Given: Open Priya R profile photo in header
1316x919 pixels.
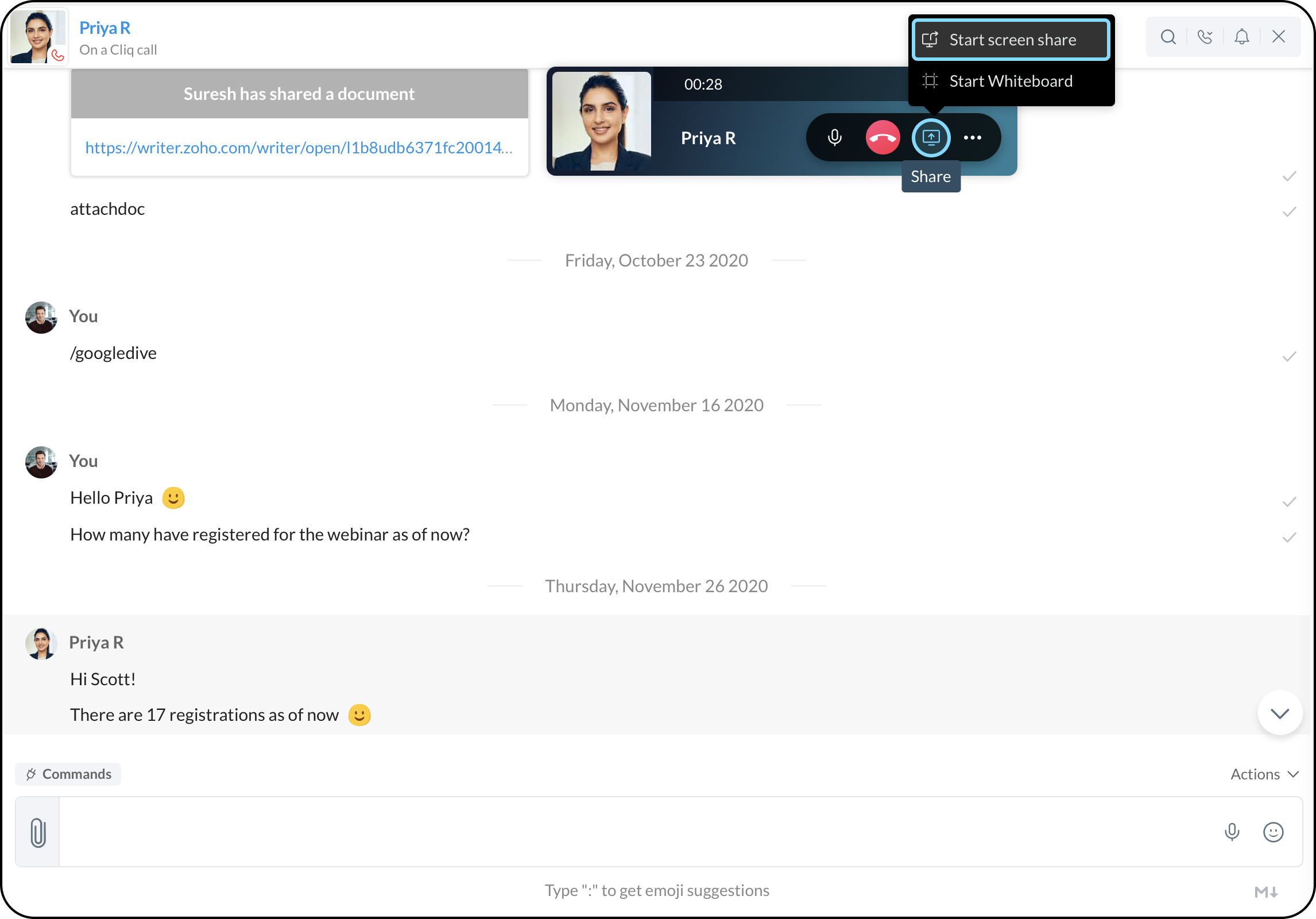Looking at the screenshot, I should point(38,36).
